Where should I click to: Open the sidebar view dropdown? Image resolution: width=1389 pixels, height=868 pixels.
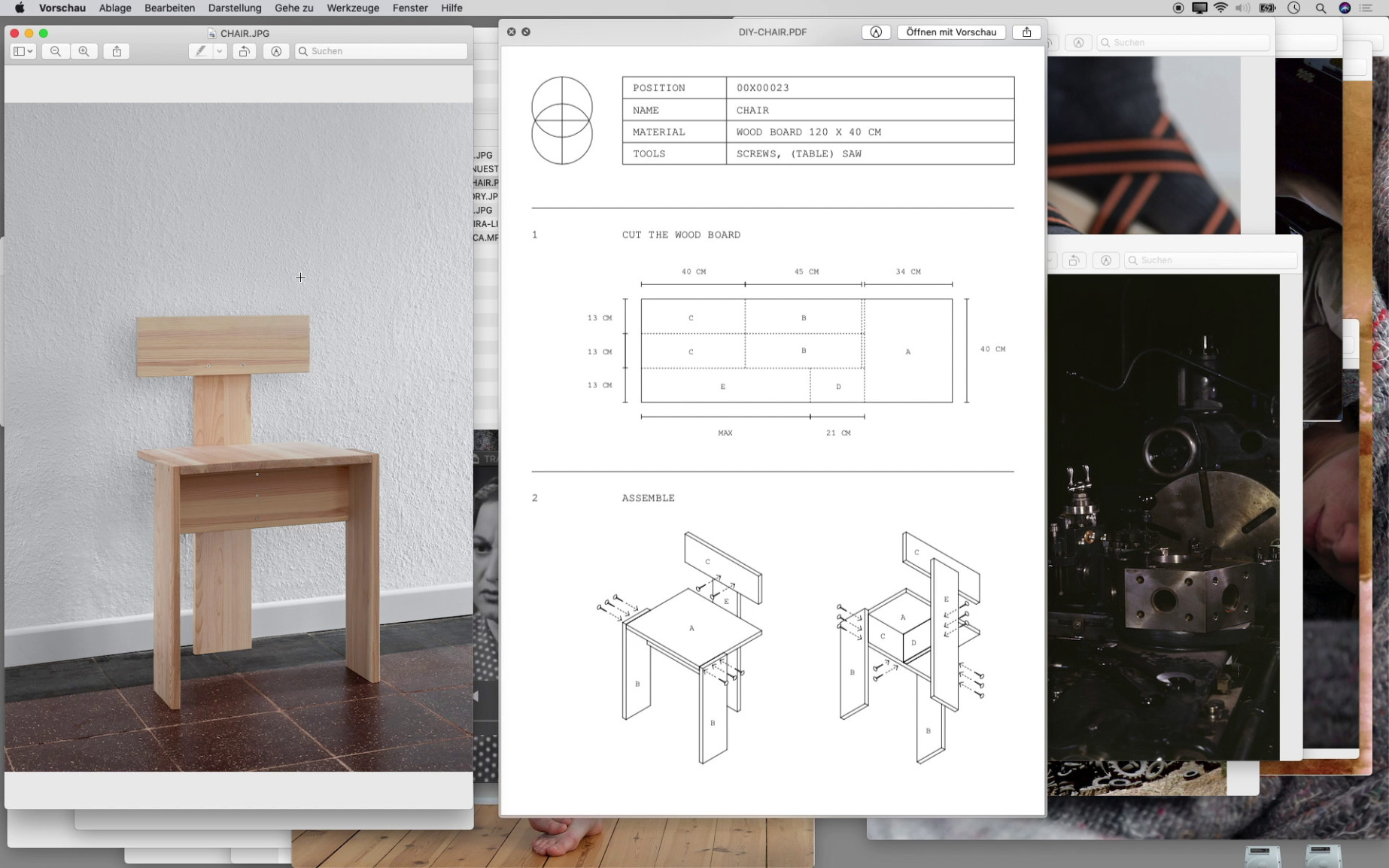[x=23, y=51]
